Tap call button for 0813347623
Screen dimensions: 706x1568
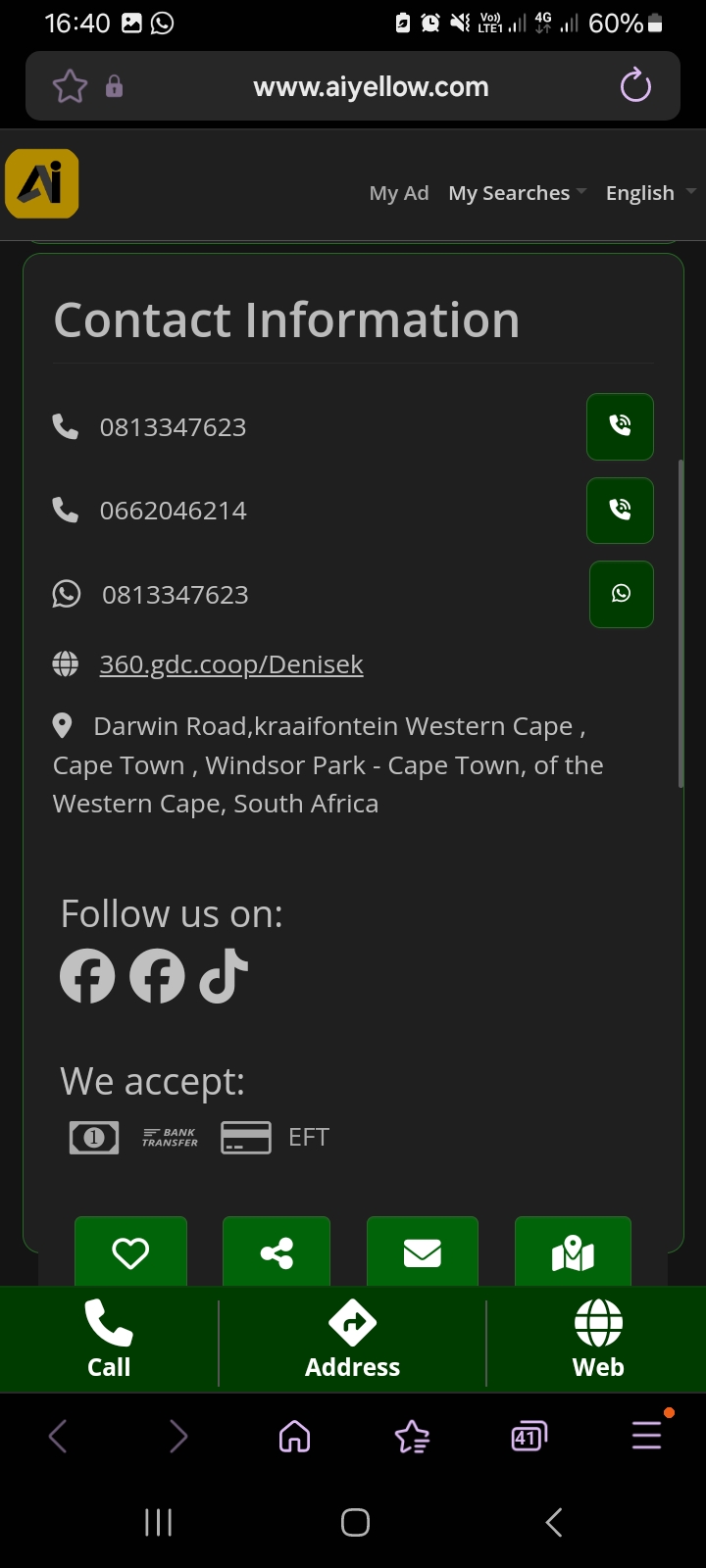620,426
